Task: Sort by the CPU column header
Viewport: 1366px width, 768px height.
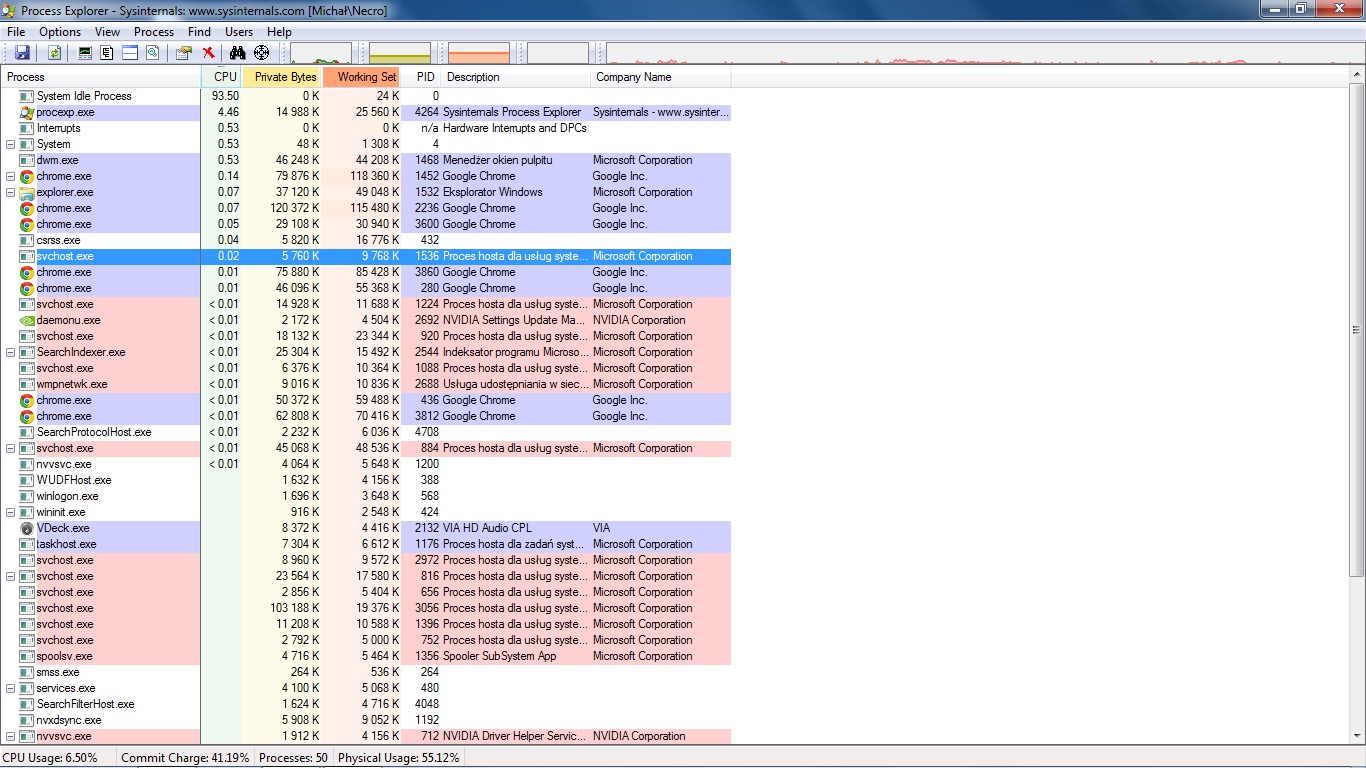Action: pyautogui.click(x=222, y=77)
